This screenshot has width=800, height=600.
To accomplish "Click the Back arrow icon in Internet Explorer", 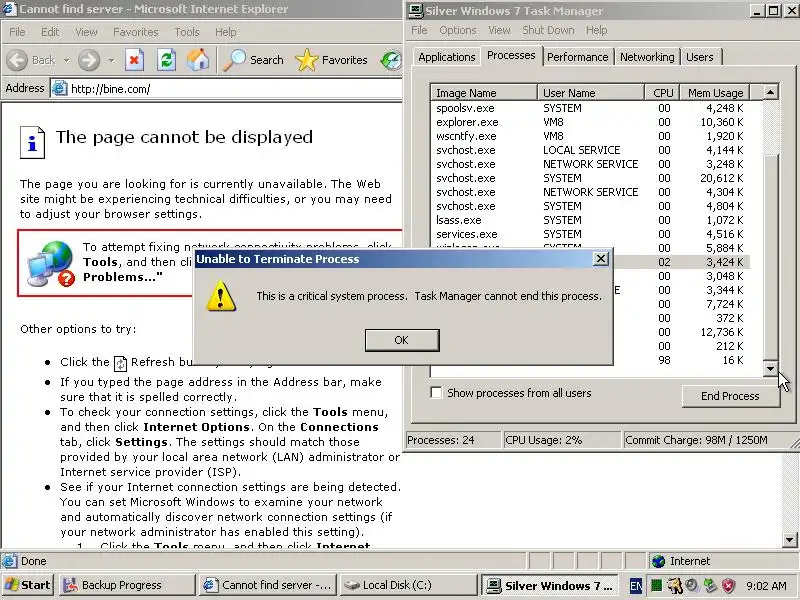I will (x=17, y=60).
